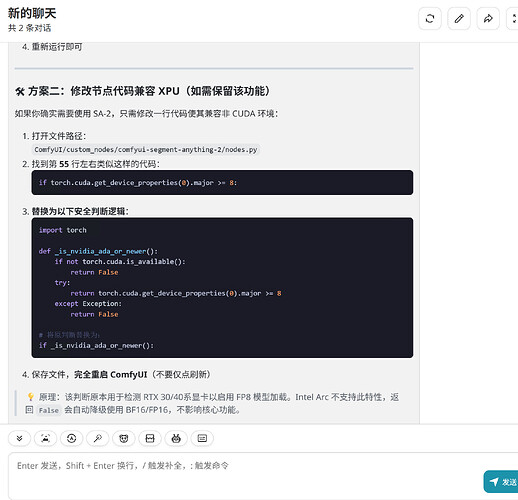Click the square split-panel icon
This screenshot has width=518, height=500.
click(x=150, y=438)
